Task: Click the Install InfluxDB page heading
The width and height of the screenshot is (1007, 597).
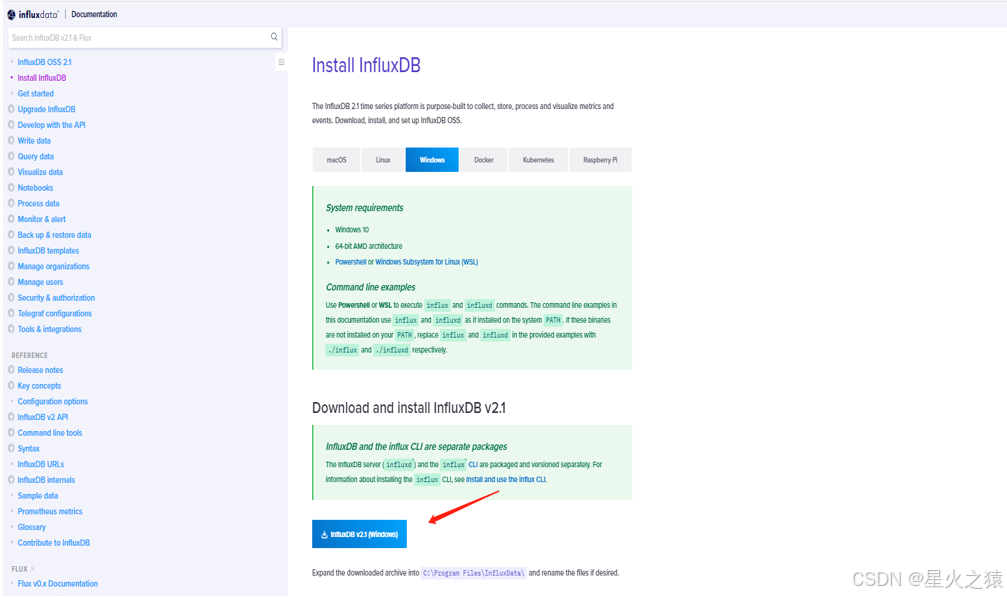Action: pos(366,65)
